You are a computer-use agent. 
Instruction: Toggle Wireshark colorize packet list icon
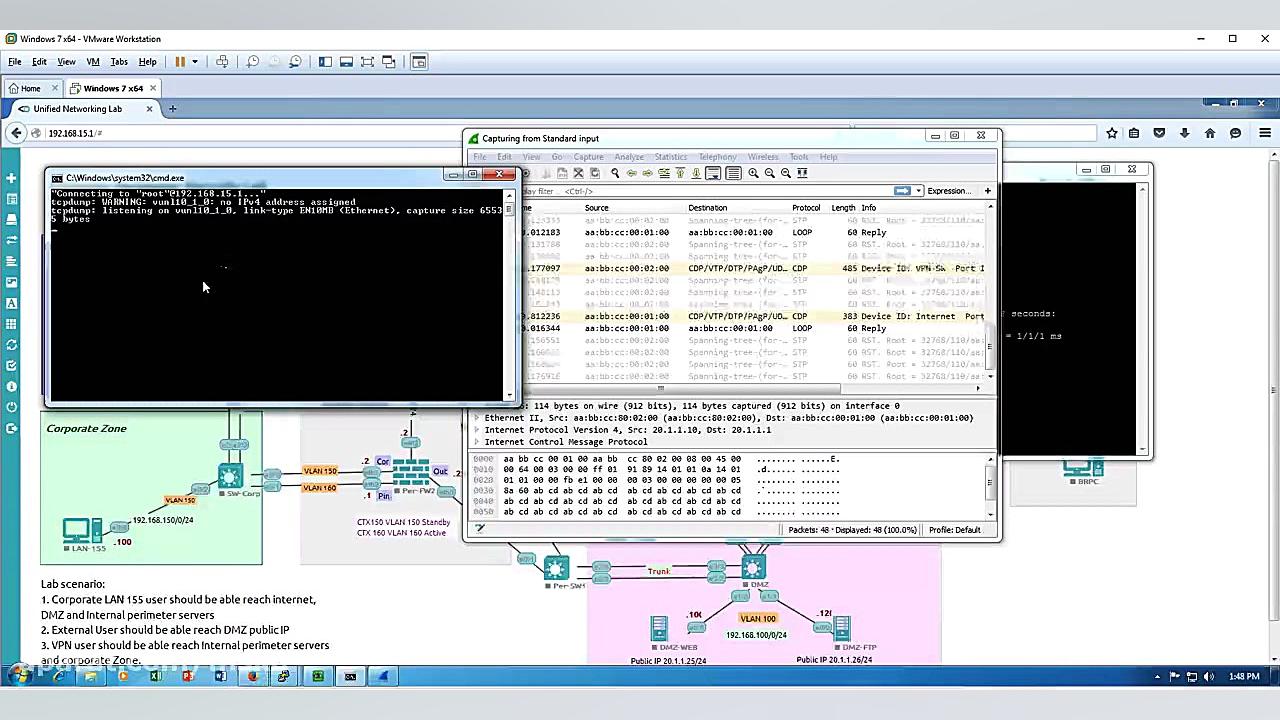[x=733, y=173]
